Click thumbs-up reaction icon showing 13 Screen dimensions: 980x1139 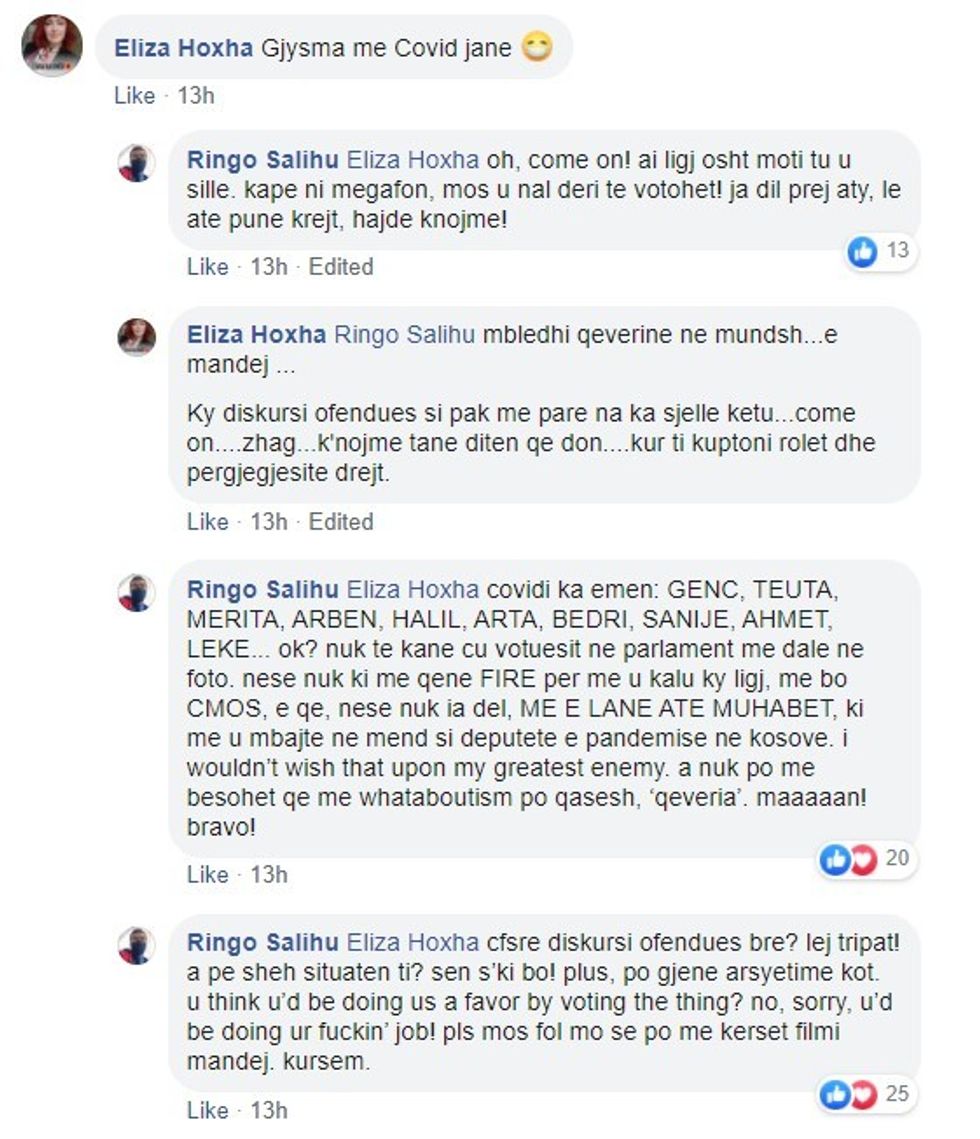[x=863, y=252]
